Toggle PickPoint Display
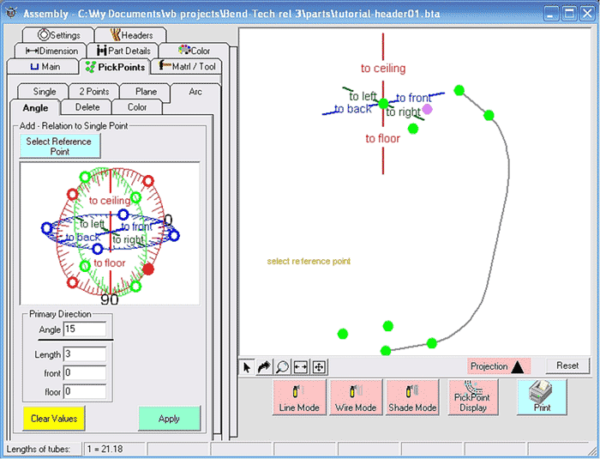Image resolution: width=600 pixels, height=459 pixels. tap(471, 397)
